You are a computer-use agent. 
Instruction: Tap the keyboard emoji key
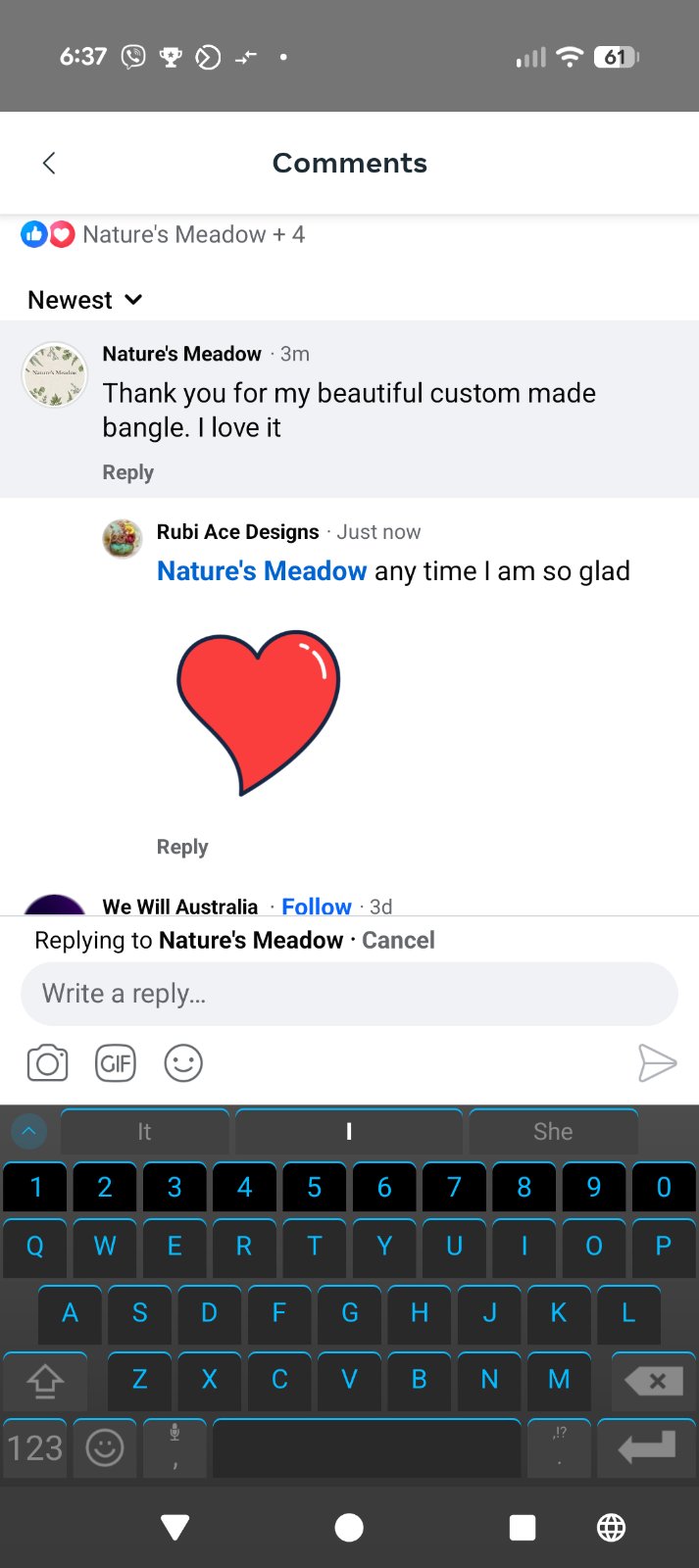pyautogui.click(x=105, y=1447)
